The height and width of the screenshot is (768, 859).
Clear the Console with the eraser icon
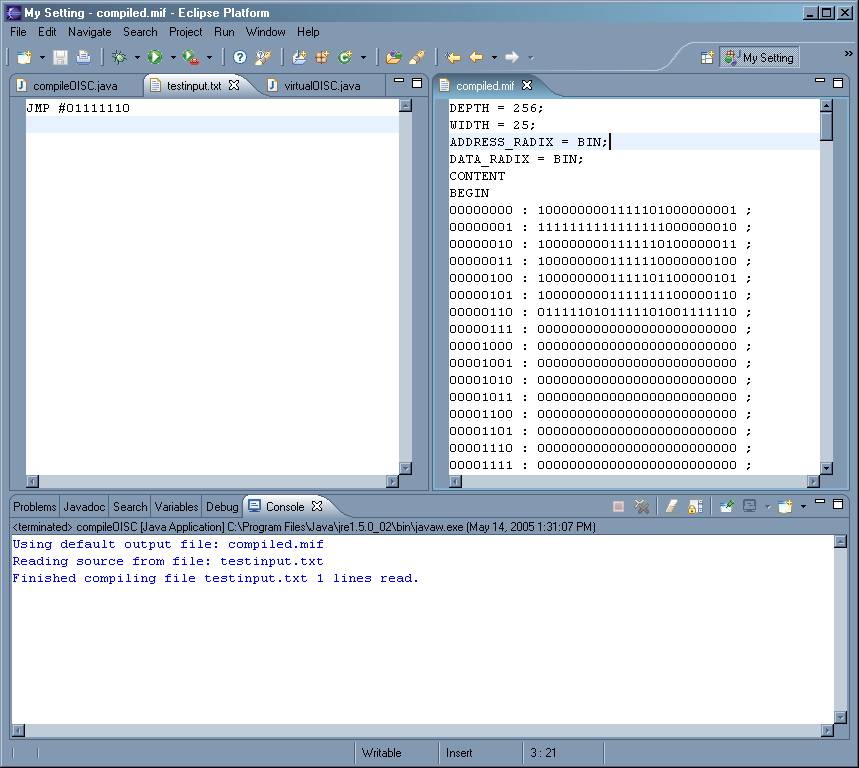672,507
